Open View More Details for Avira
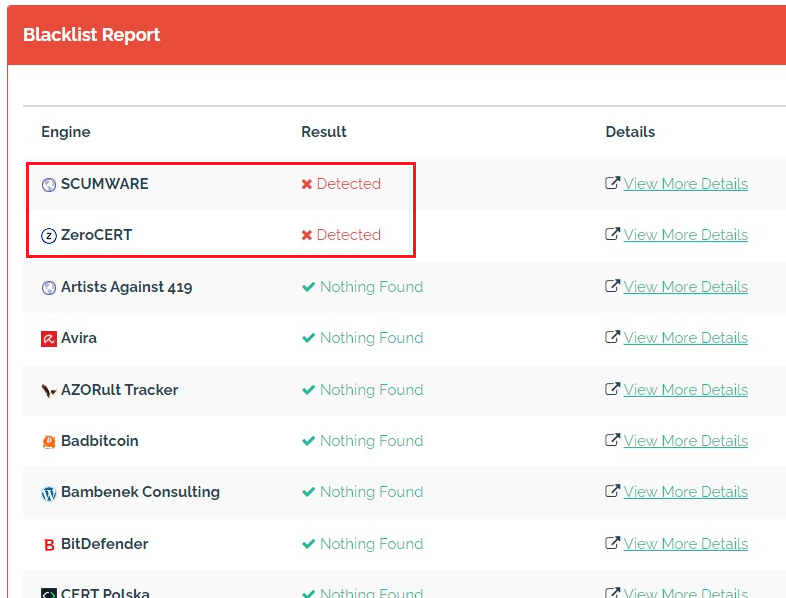786x598 pixels. 686,338
